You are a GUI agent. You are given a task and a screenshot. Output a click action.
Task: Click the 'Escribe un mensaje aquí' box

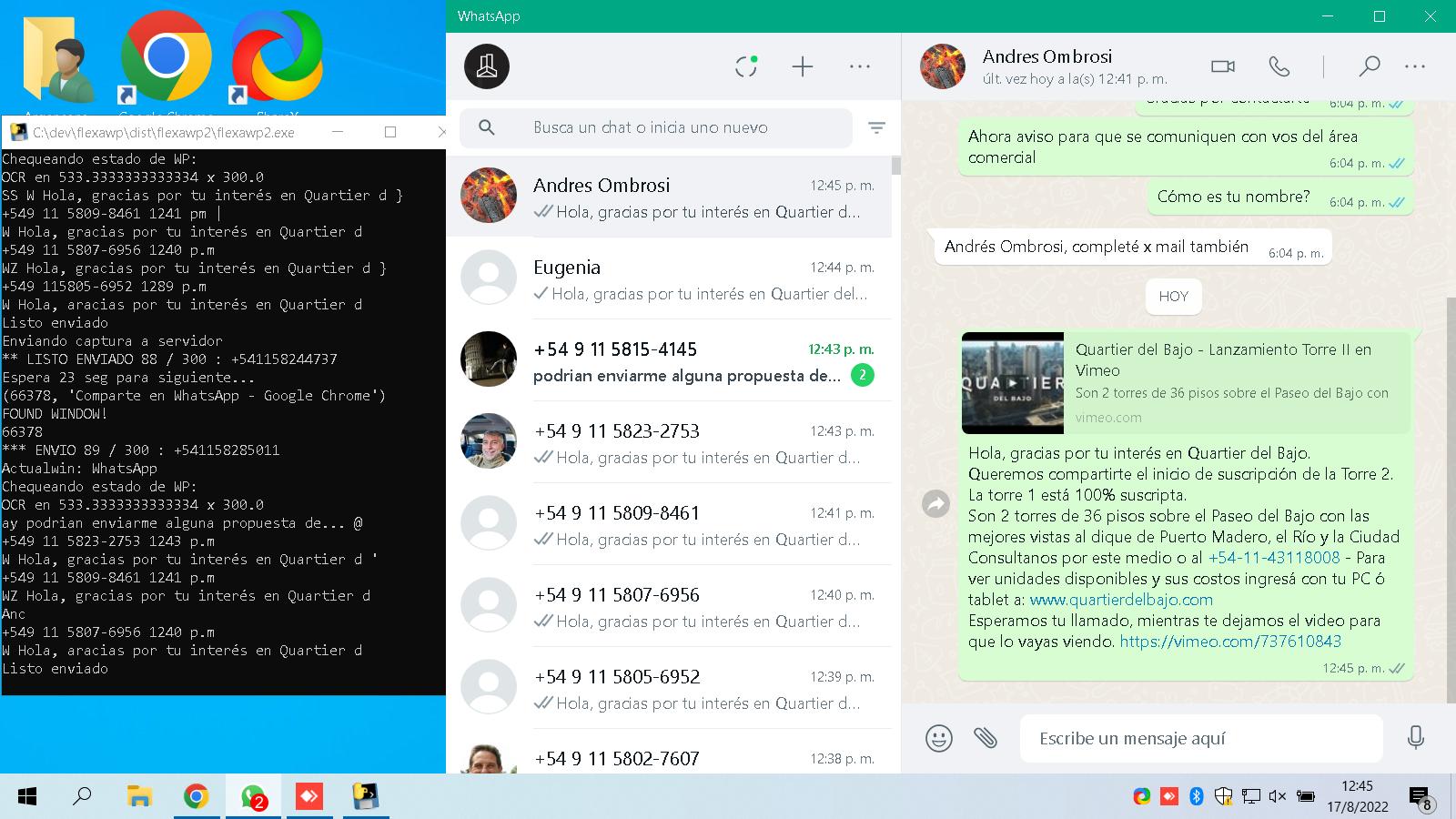tap(1201, 738)
